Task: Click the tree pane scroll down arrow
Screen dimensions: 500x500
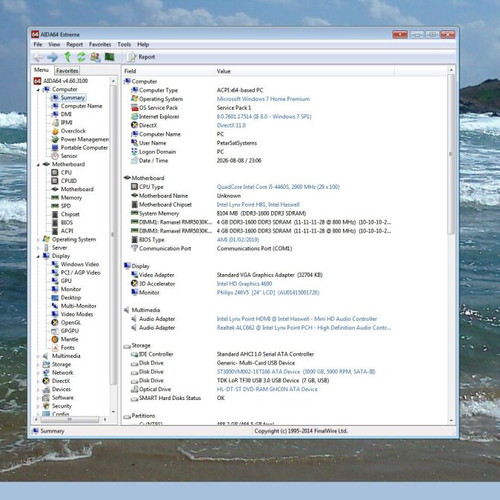Action: pos(113,412)
